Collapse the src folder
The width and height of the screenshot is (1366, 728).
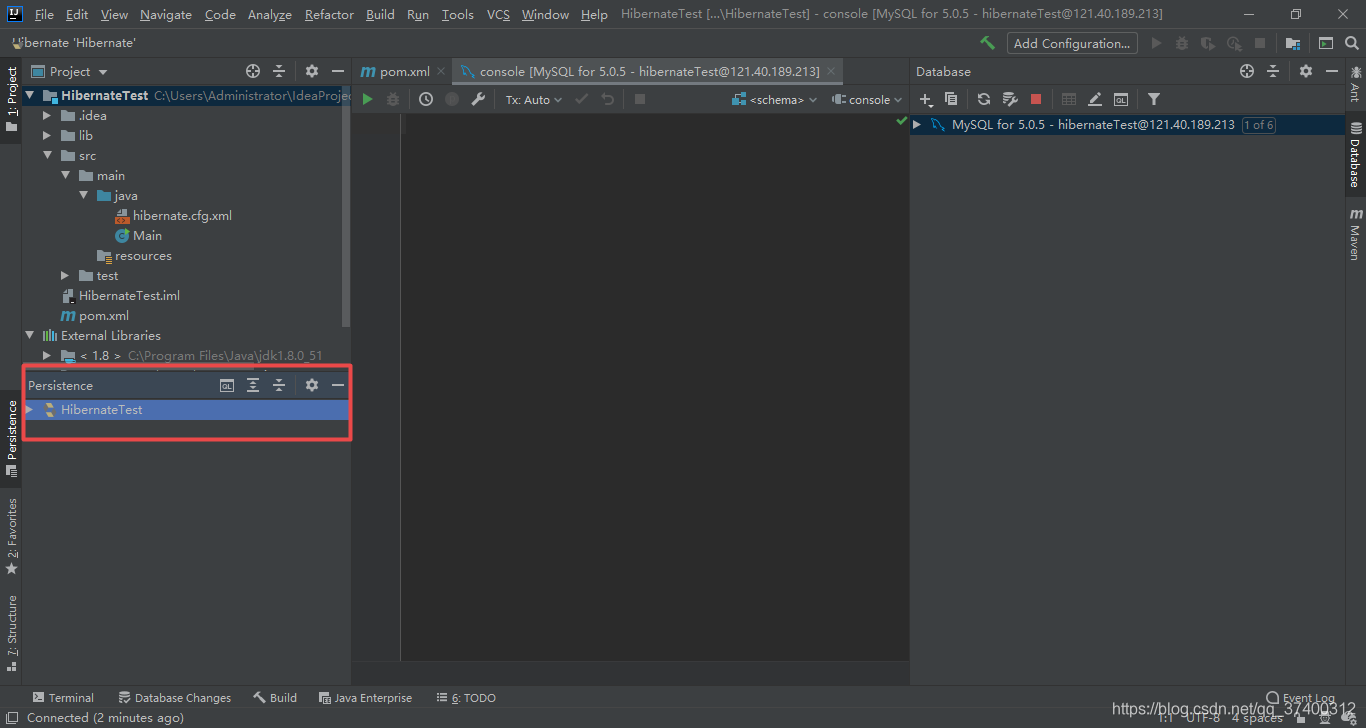point(47,156)
